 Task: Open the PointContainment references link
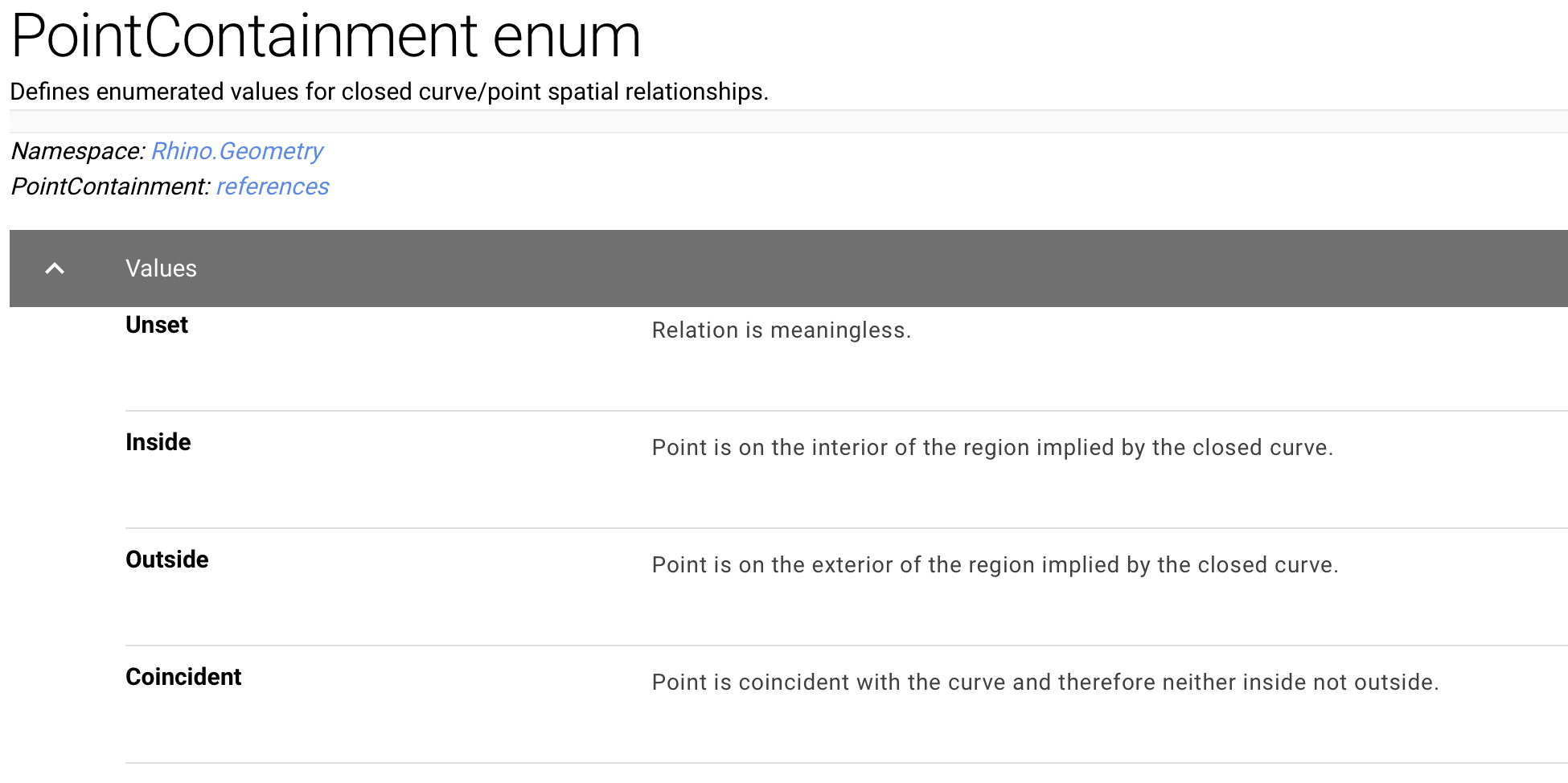coord(273,187)
